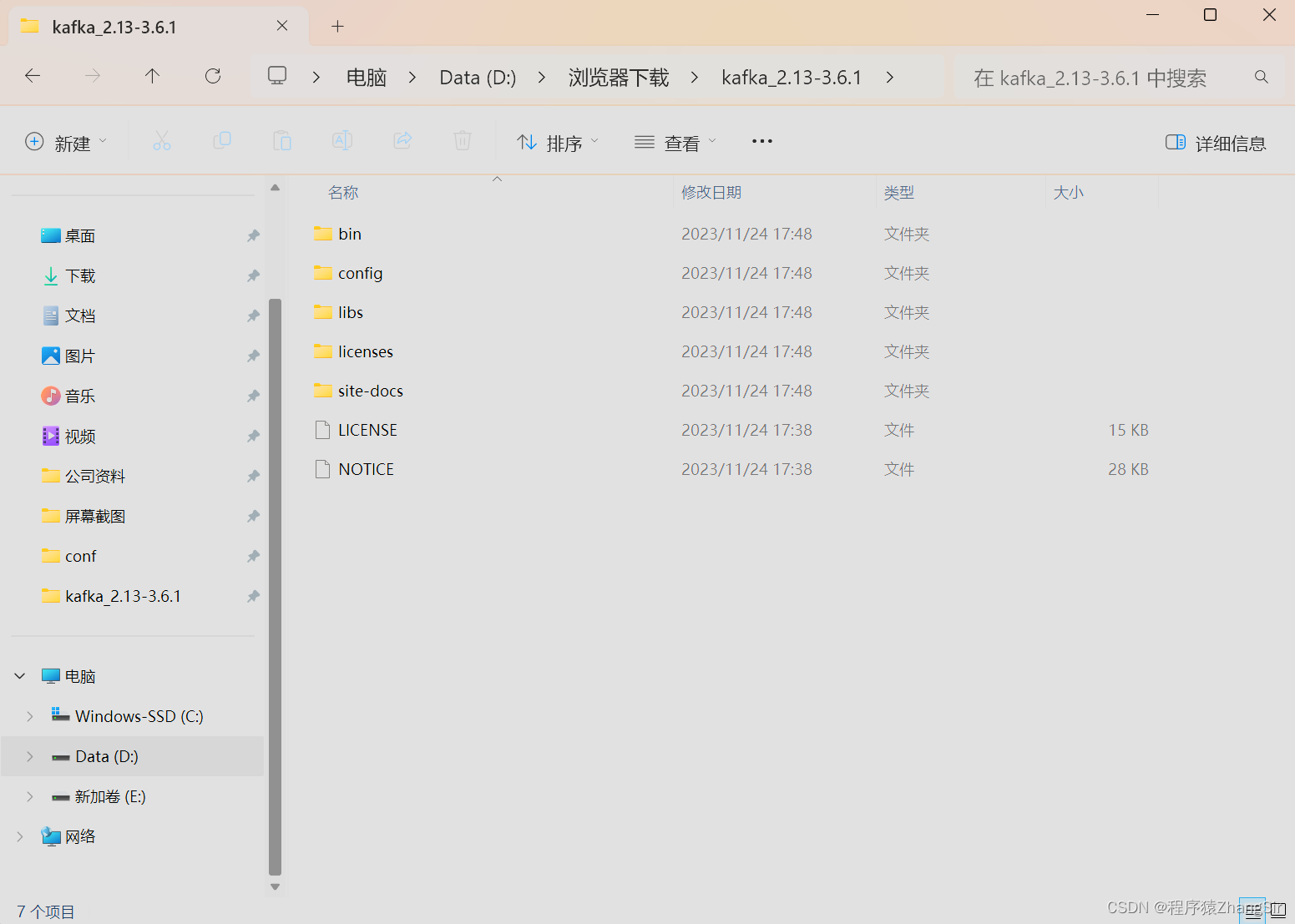Screen dimensions: 1295x924
Task: Select the libs folder
Action: (x=351, y=312)
